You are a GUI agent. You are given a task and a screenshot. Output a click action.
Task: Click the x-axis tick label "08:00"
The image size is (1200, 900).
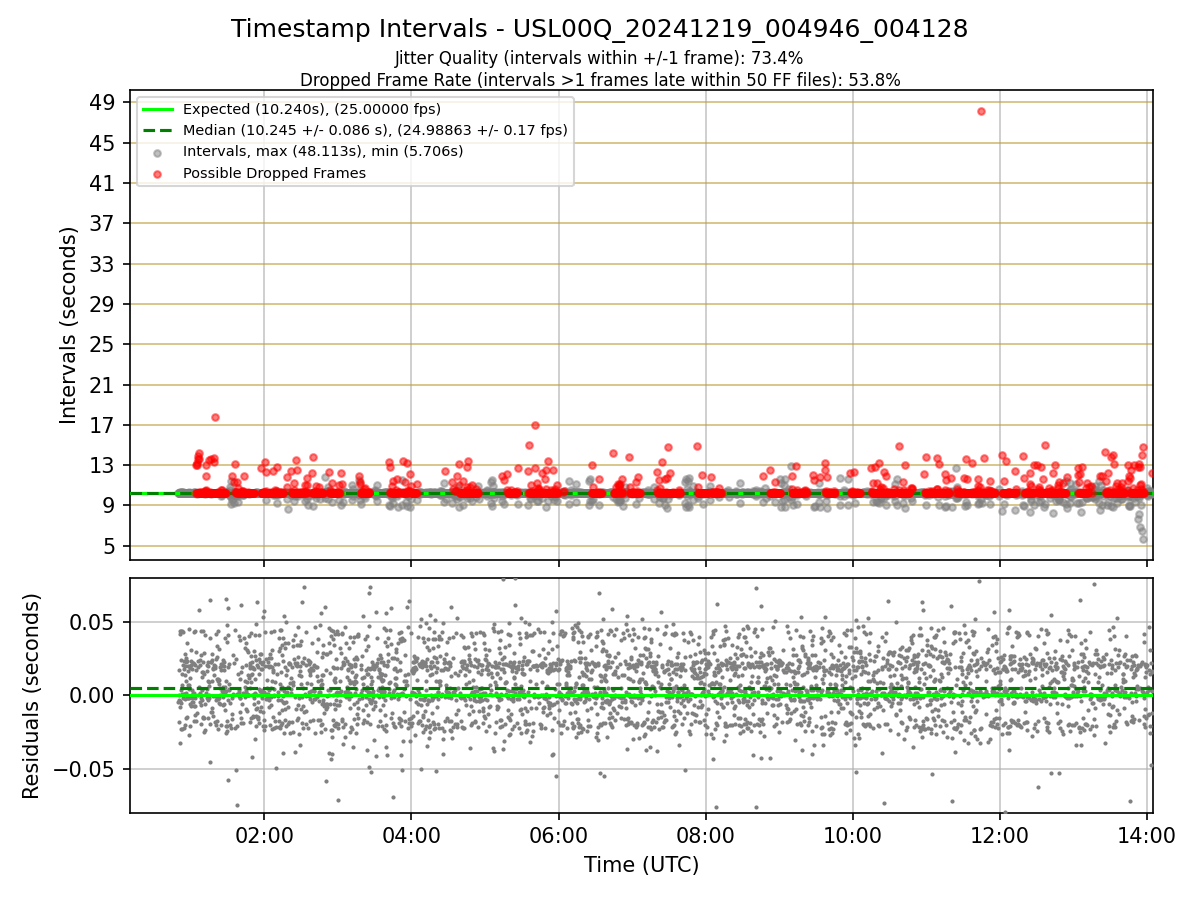click(706, 835)
